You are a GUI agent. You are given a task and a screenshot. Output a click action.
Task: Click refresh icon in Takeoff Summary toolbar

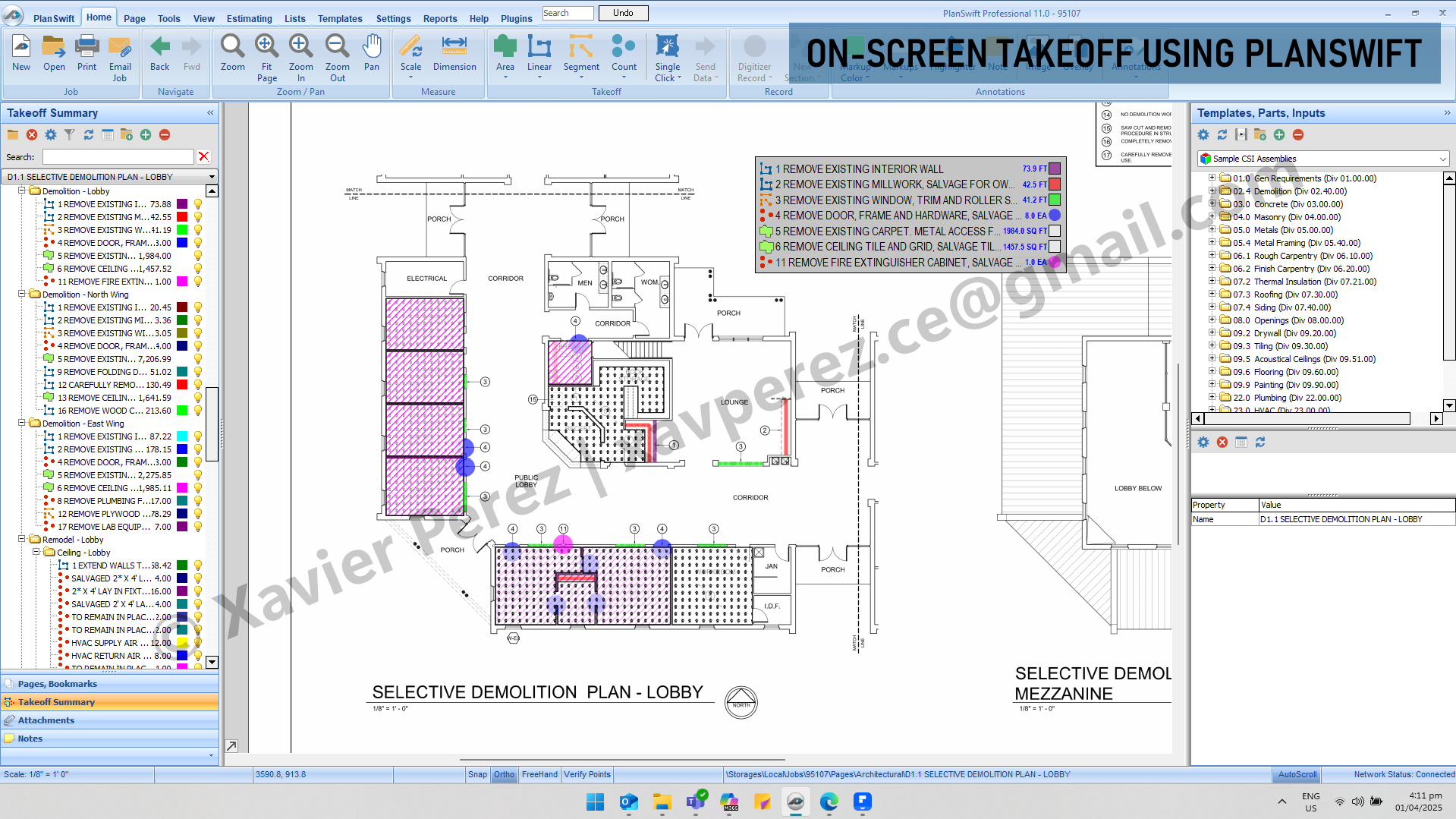[89, 134]
